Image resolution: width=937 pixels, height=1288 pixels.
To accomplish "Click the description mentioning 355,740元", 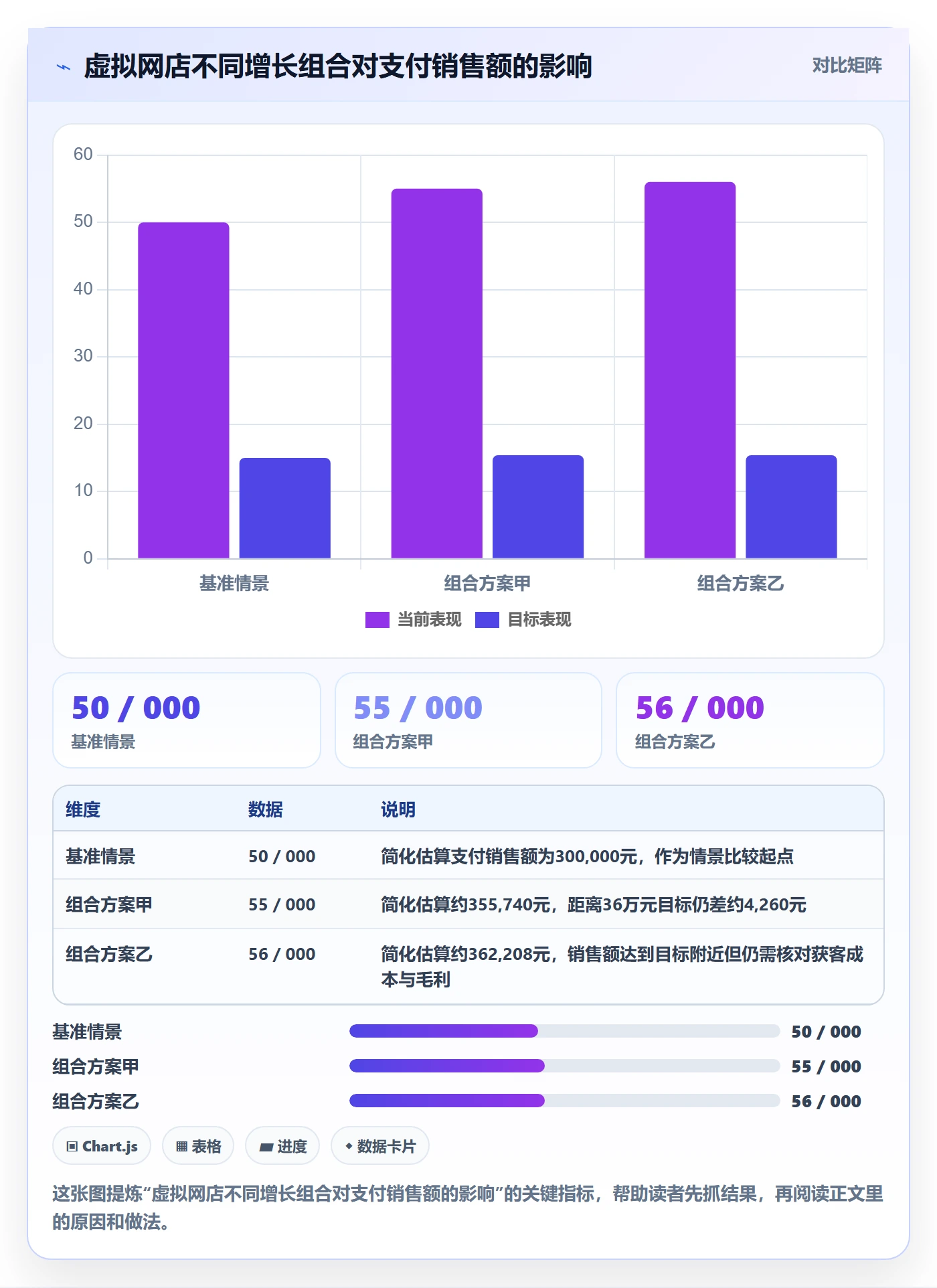I will 594,904.
